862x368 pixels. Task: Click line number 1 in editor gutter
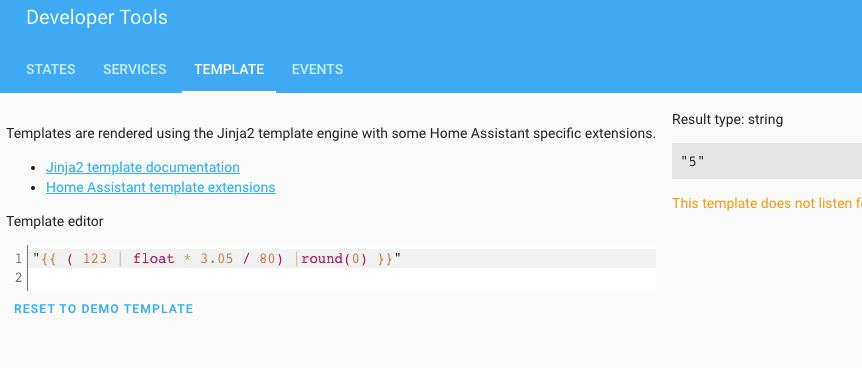(18, 259)
